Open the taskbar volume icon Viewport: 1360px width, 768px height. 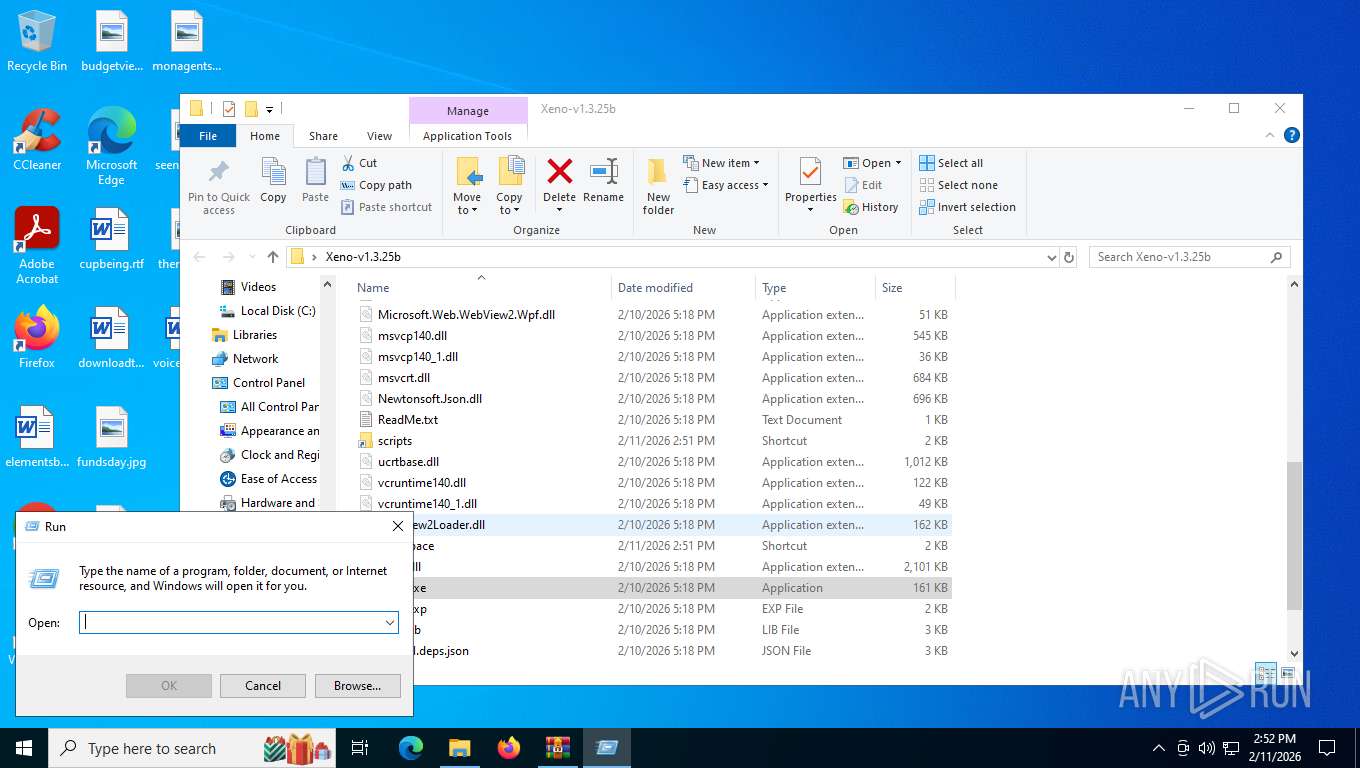click(1206, 748)
